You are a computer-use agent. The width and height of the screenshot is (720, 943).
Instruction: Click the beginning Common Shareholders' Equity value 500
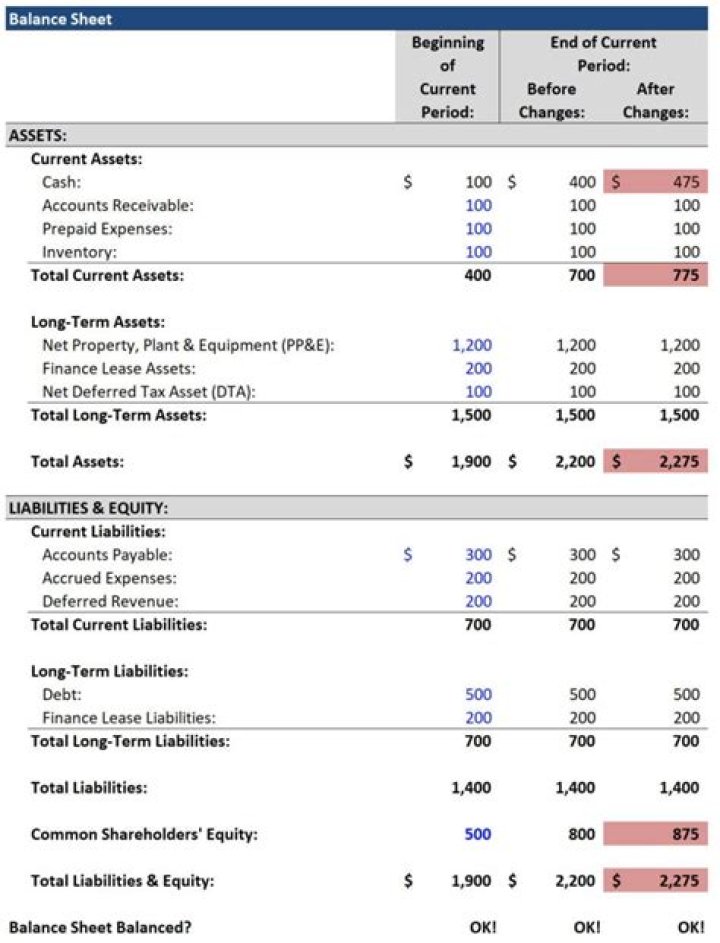478,834
